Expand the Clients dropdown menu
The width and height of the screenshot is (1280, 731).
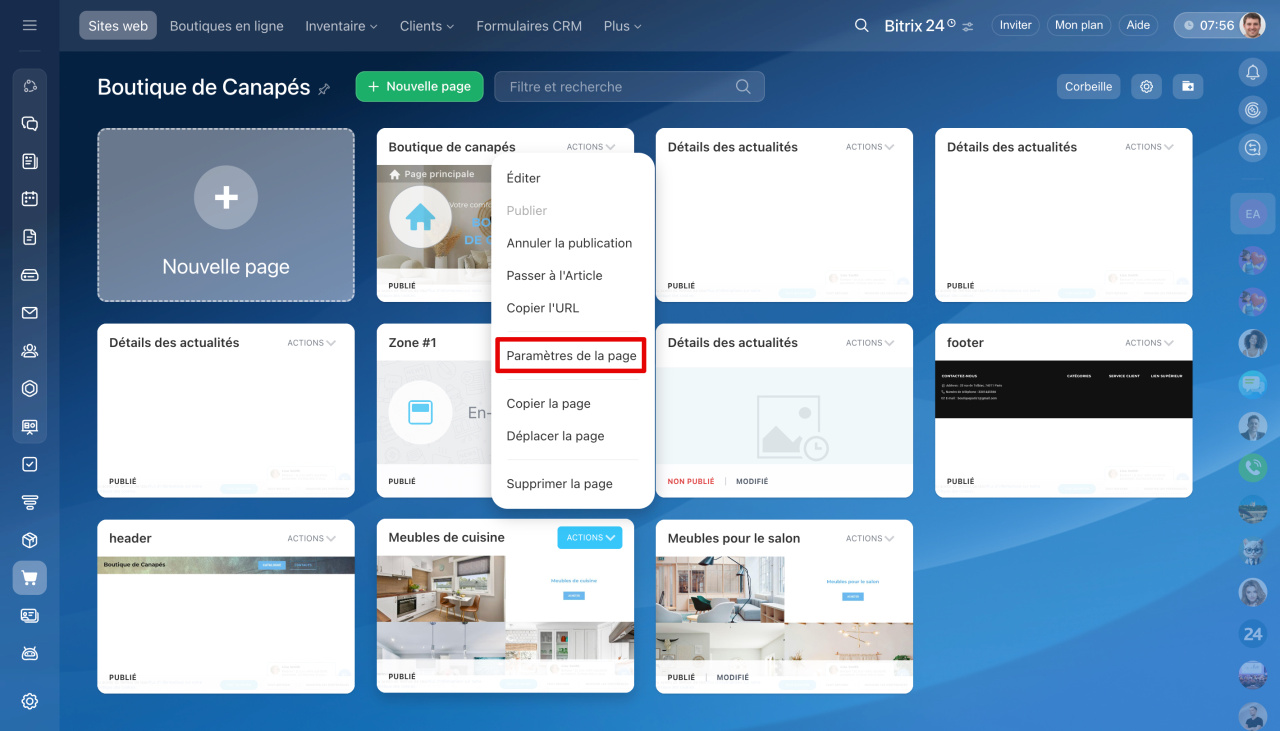pyautogui.click(x=426, y=26)
